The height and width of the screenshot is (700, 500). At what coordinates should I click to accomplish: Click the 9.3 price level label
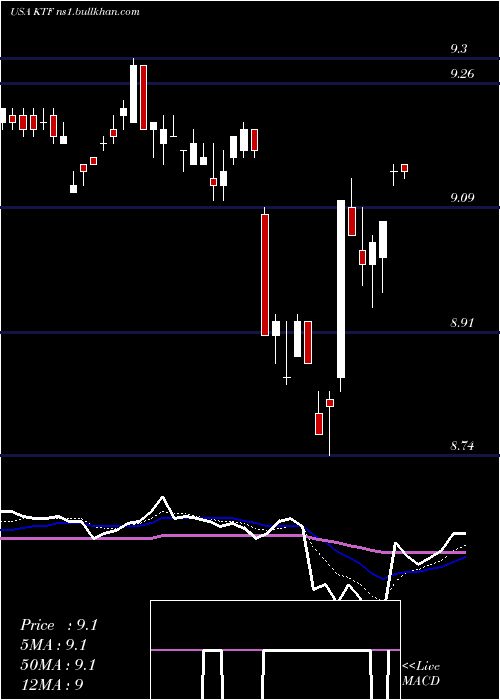click(x=458, y=49)
